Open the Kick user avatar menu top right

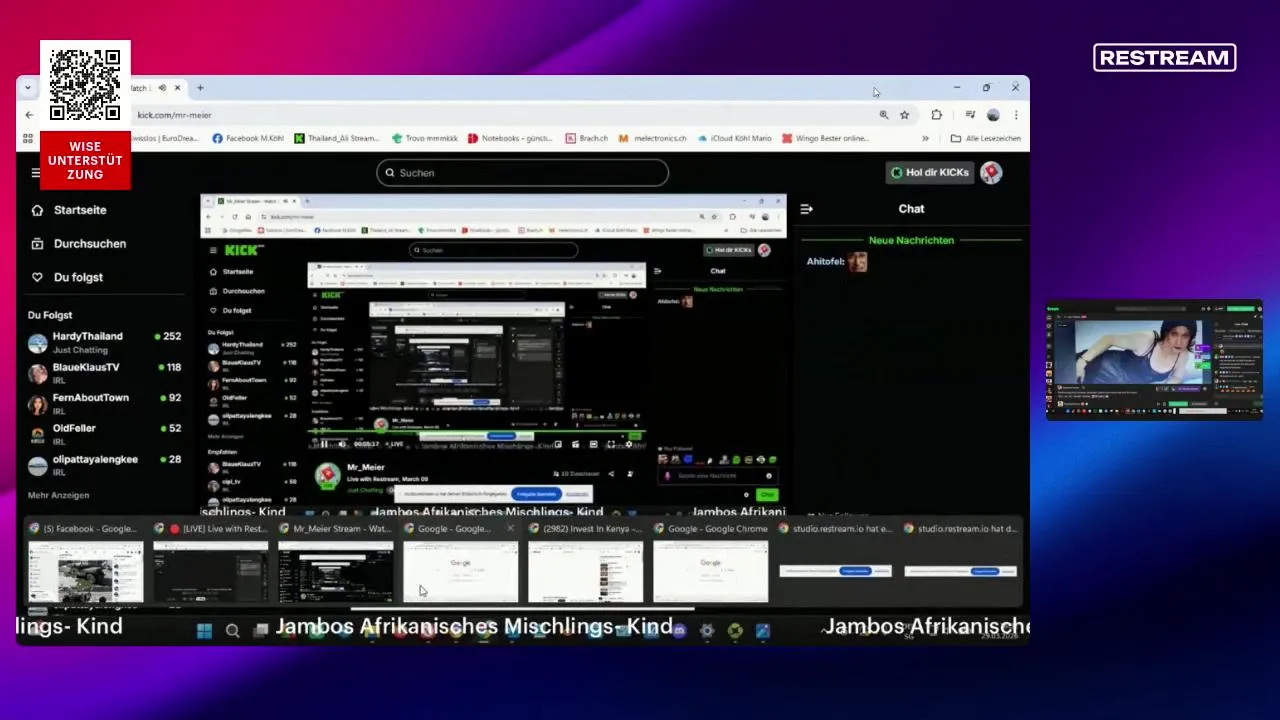coord(991,172)
